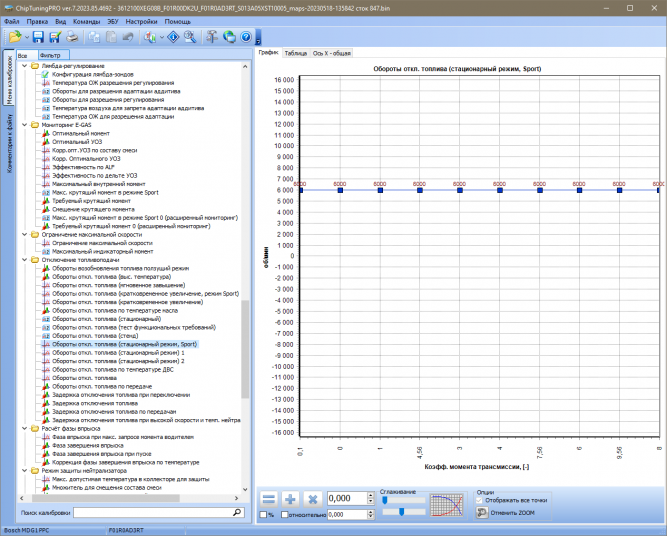
Task: Click the tree horizontal scrollbar right arrow
Action: [237, 498]
